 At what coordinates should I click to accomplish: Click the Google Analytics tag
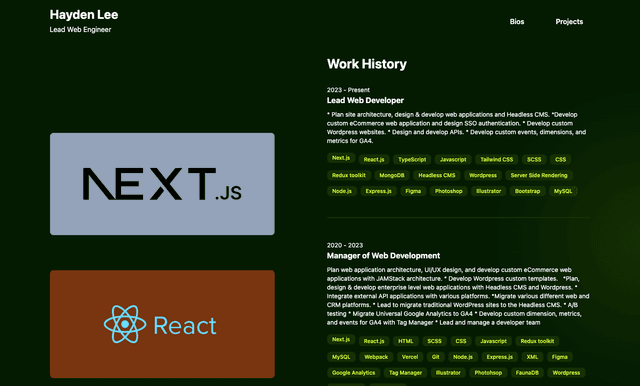(353, 373)
